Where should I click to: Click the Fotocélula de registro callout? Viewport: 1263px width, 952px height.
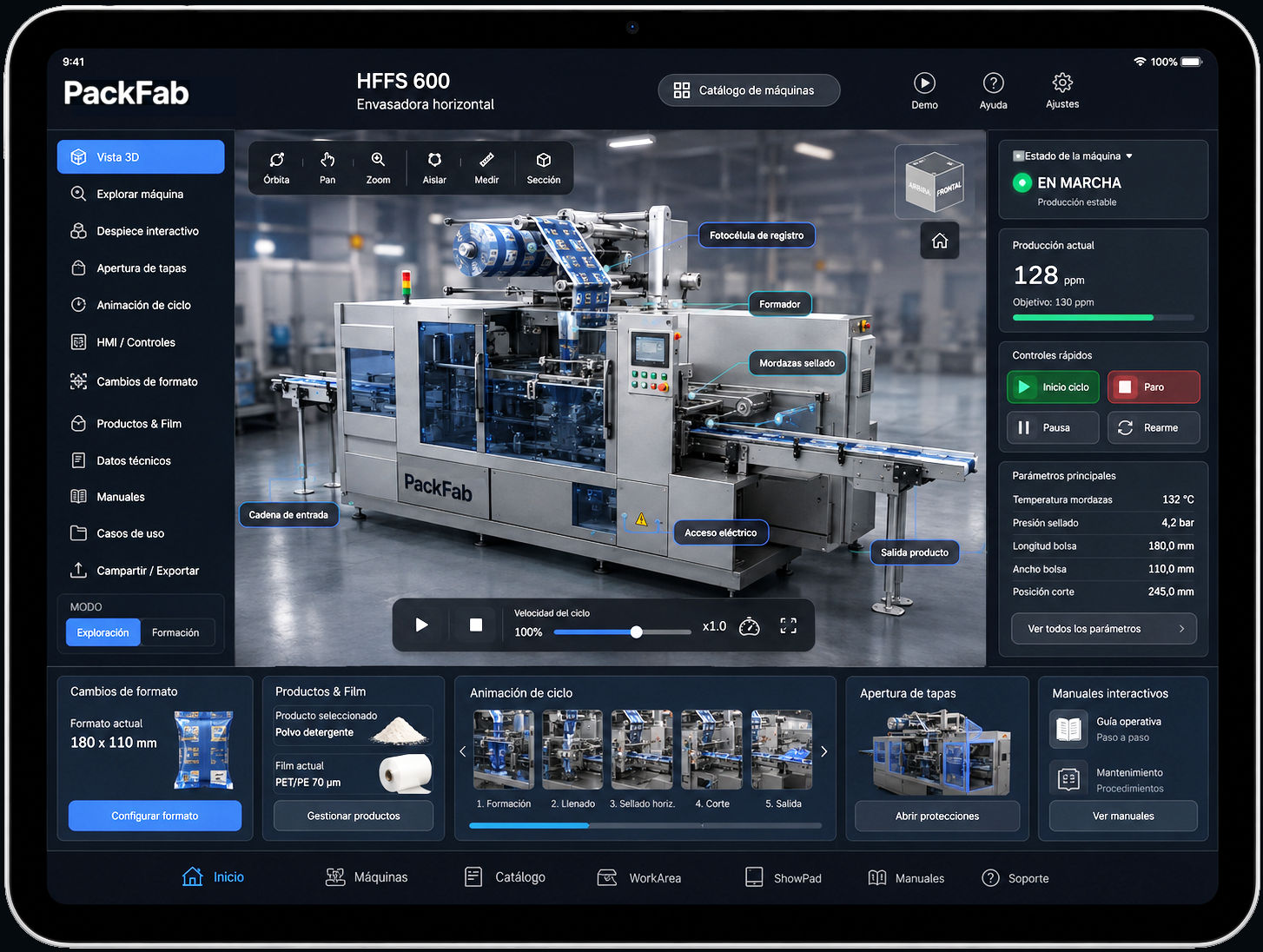757,235
